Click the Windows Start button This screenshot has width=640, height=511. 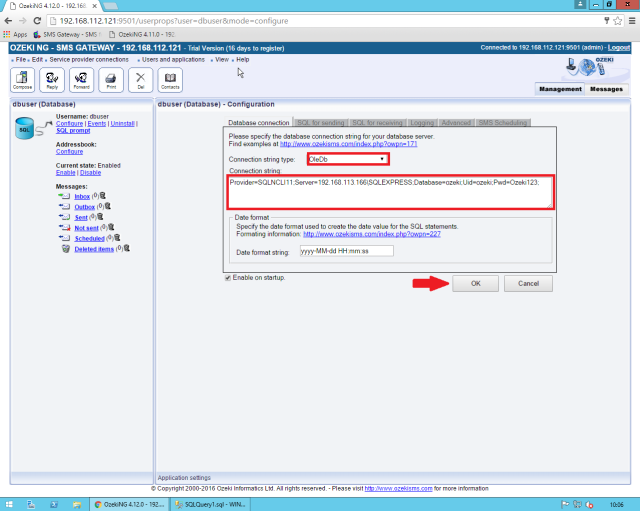point(9,504)
